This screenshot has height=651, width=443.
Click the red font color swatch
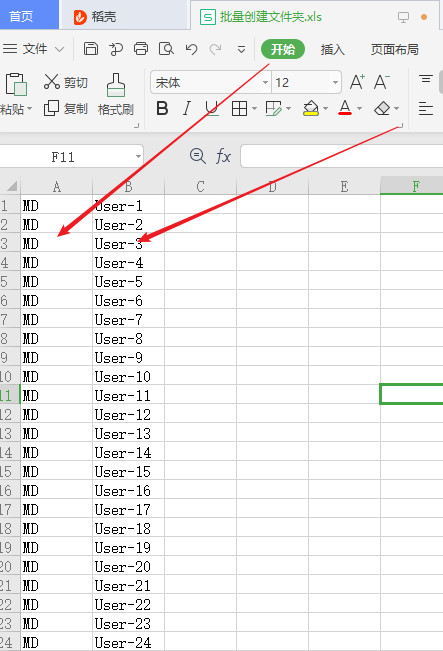click(x=345, y=108)
